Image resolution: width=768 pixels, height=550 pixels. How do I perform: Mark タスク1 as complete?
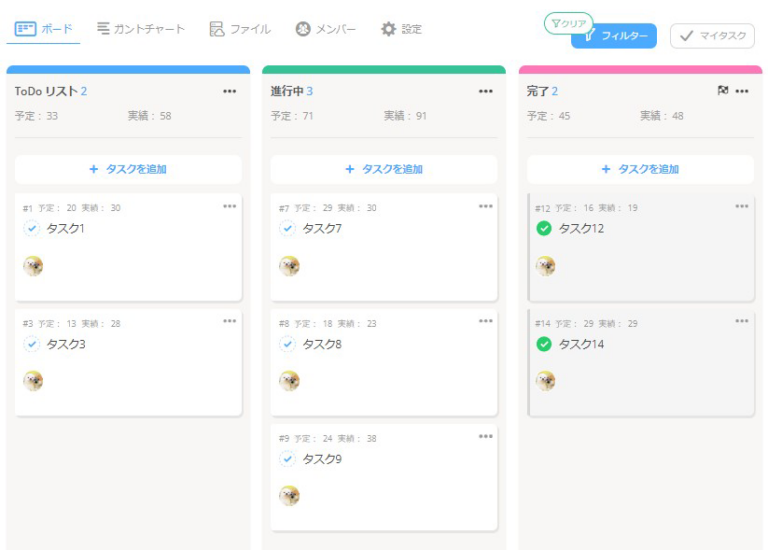(32, 229)
